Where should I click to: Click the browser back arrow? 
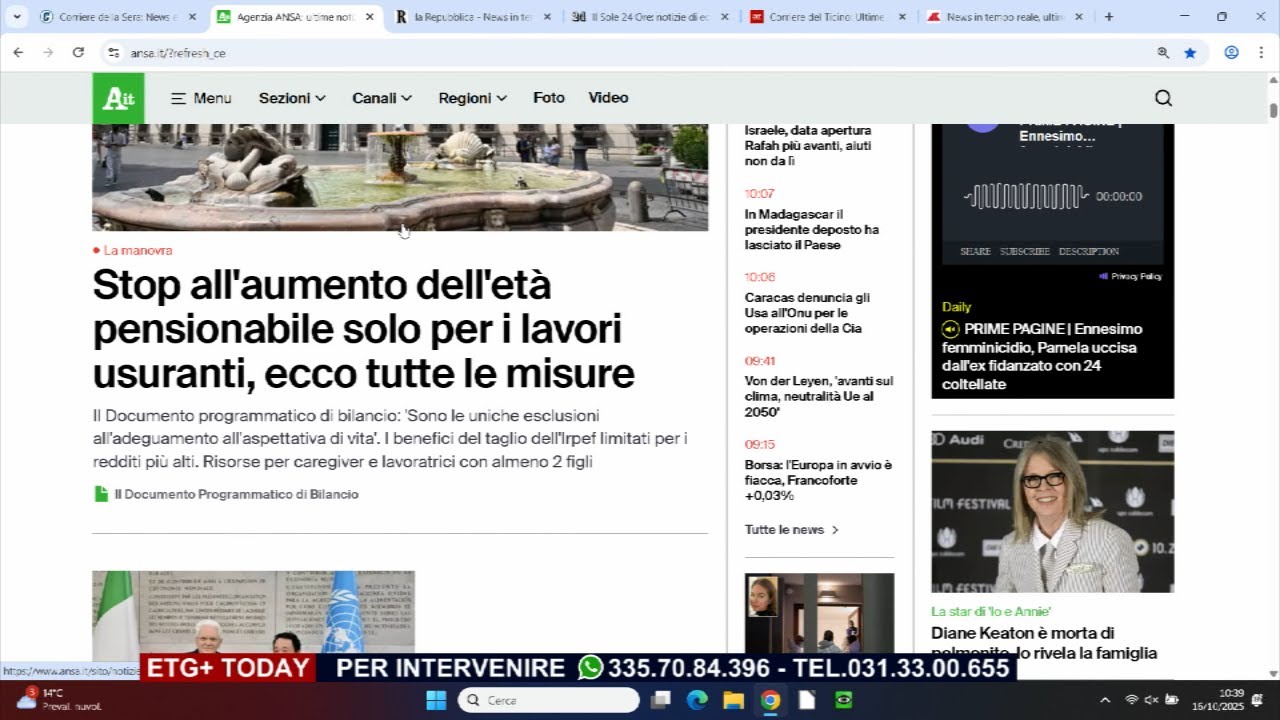pos(18,53)
